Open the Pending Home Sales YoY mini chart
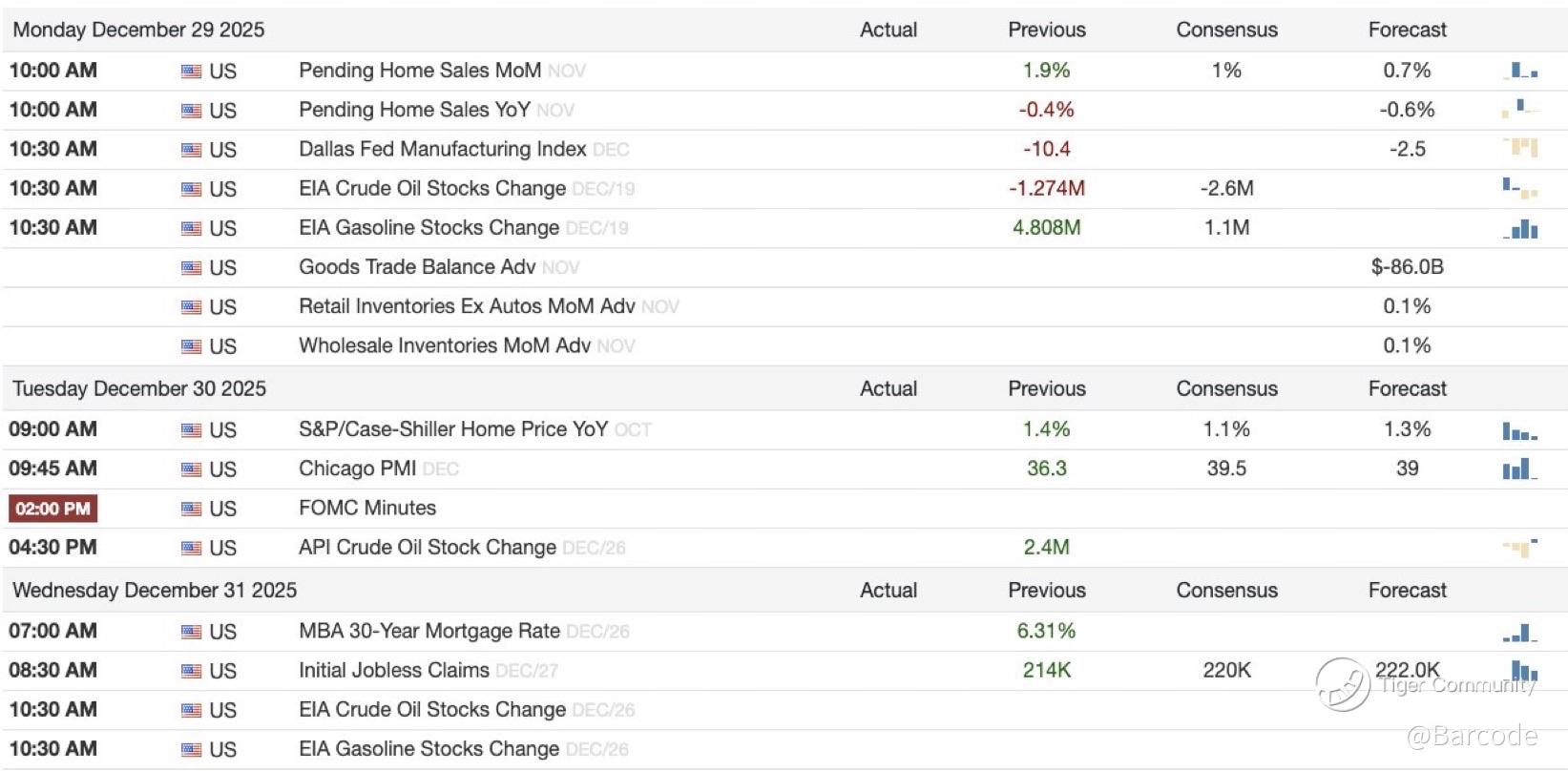Screen dimensions: 1568x771 click(x=1520, y=108)
